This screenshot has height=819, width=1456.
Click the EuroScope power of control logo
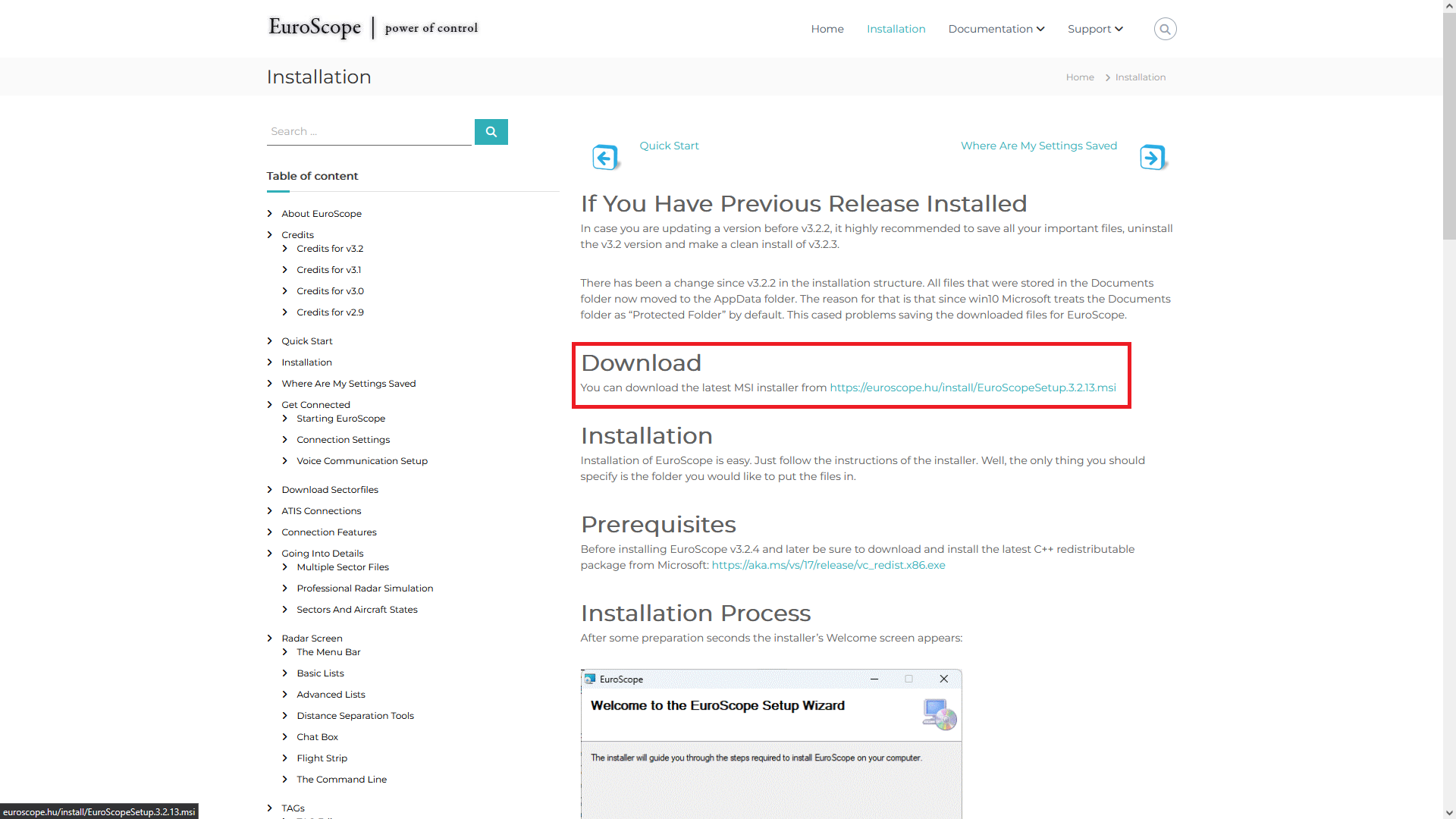point(373,27)
